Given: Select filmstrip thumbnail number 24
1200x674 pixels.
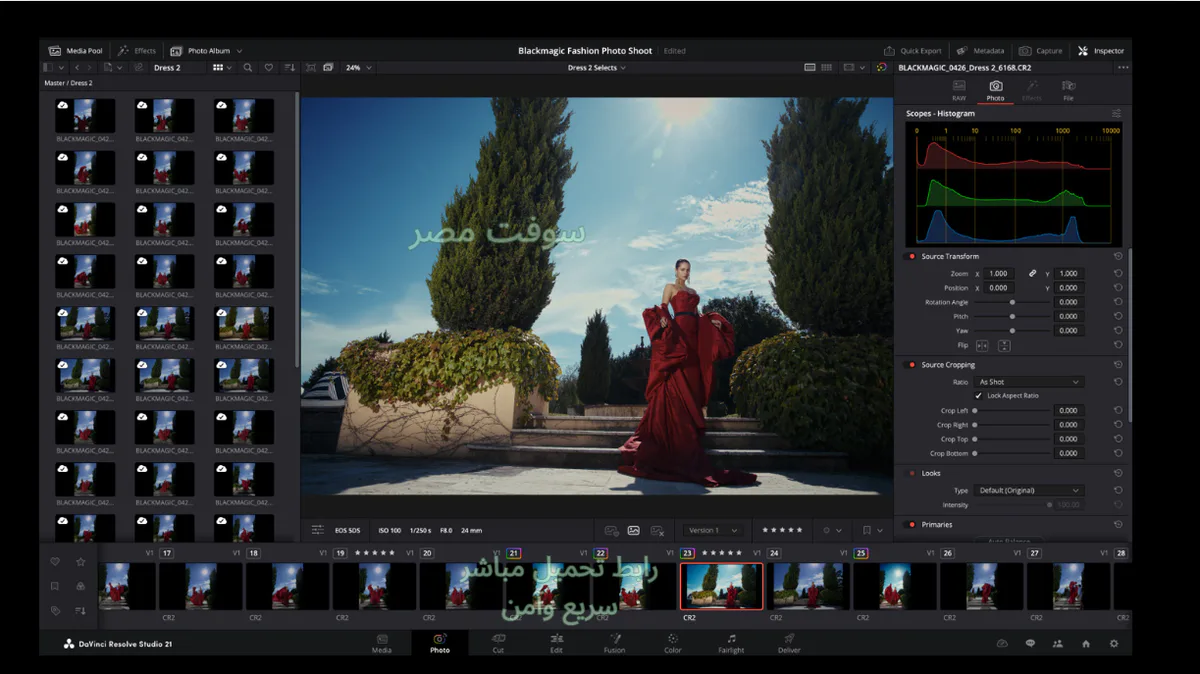Looking at the screenshot, I should click(808, 586).
